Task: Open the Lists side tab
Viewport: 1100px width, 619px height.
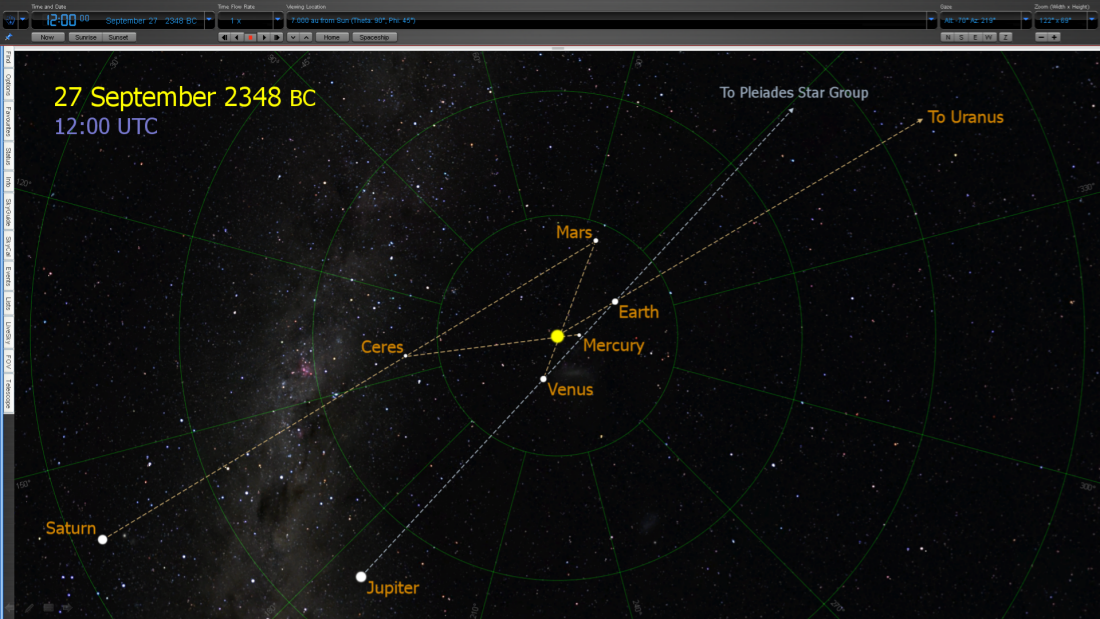Action: click(x=8, y=304)
